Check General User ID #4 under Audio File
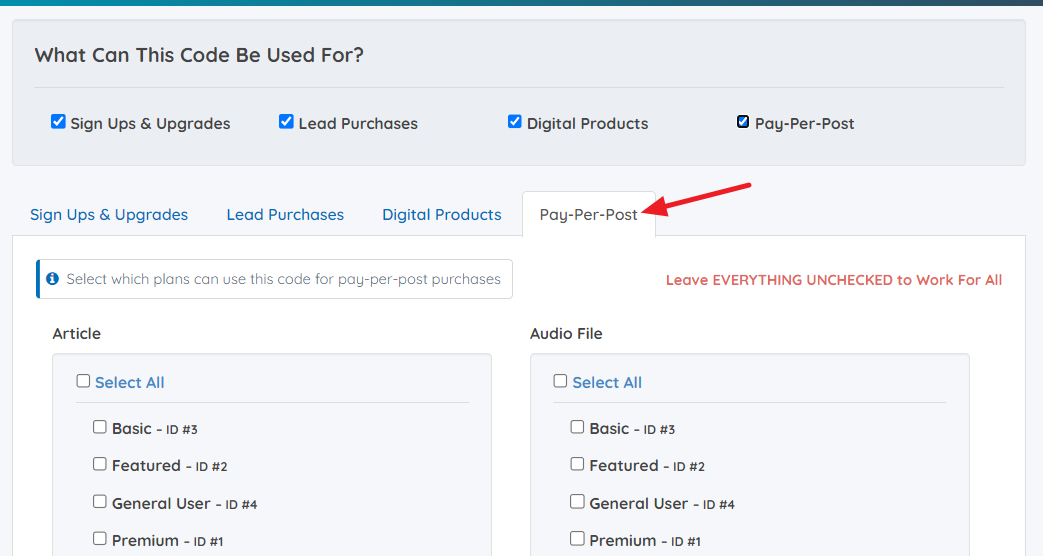The image size is (1043, 556). [577, 501]
